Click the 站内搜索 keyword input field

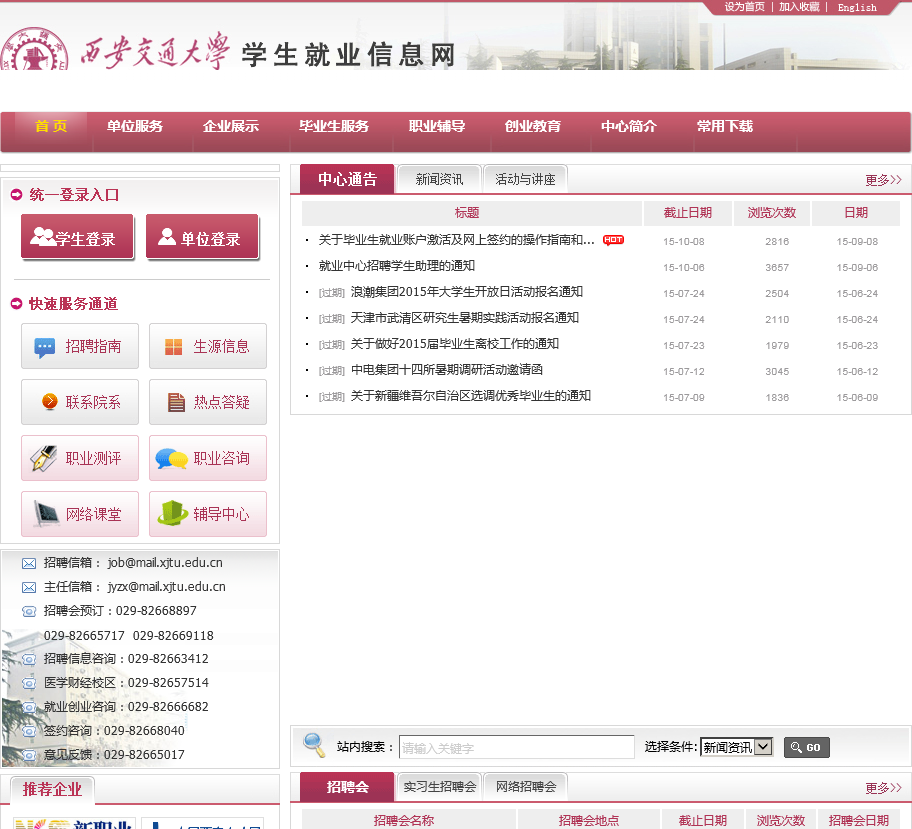[516, 747]
